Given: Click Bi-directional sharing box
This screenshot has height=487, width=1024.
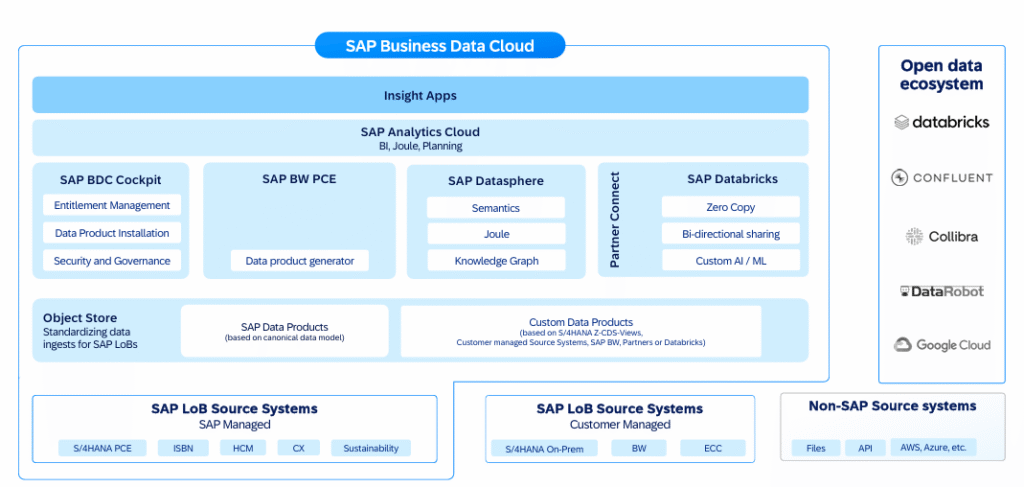Looking at the screenshot, I should coord(730,234).
